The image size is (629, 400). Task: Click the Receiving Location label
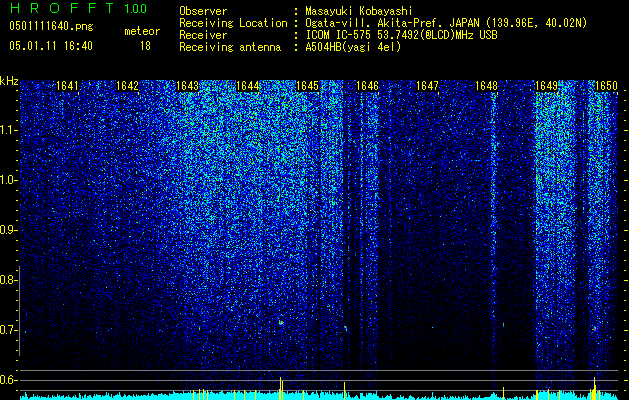pos(233,24)
